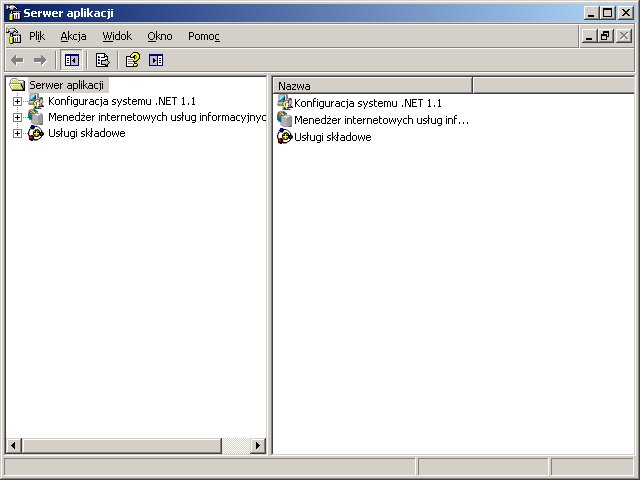This screenshot has width=640, height=480.
Task: Expand Menedżer internetowych usług informacyjnych node
Action: 17,118
